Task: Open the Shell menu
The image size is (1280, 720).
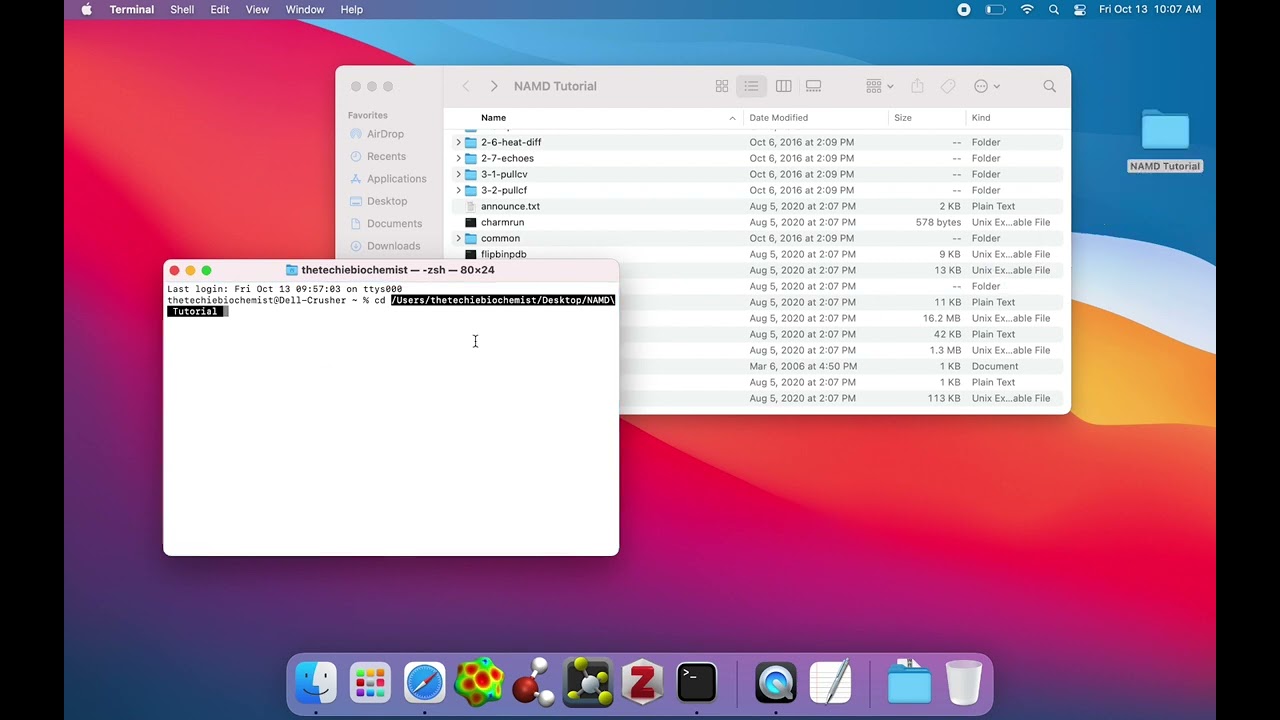Action: (x=182, y=9)
